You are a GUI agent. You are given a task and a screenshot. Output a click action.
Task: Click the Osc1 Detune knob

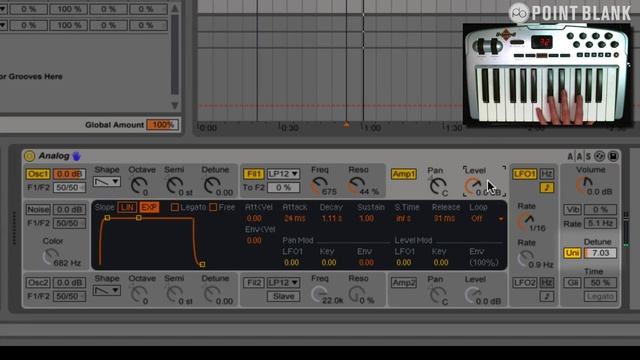coord(211,186)
